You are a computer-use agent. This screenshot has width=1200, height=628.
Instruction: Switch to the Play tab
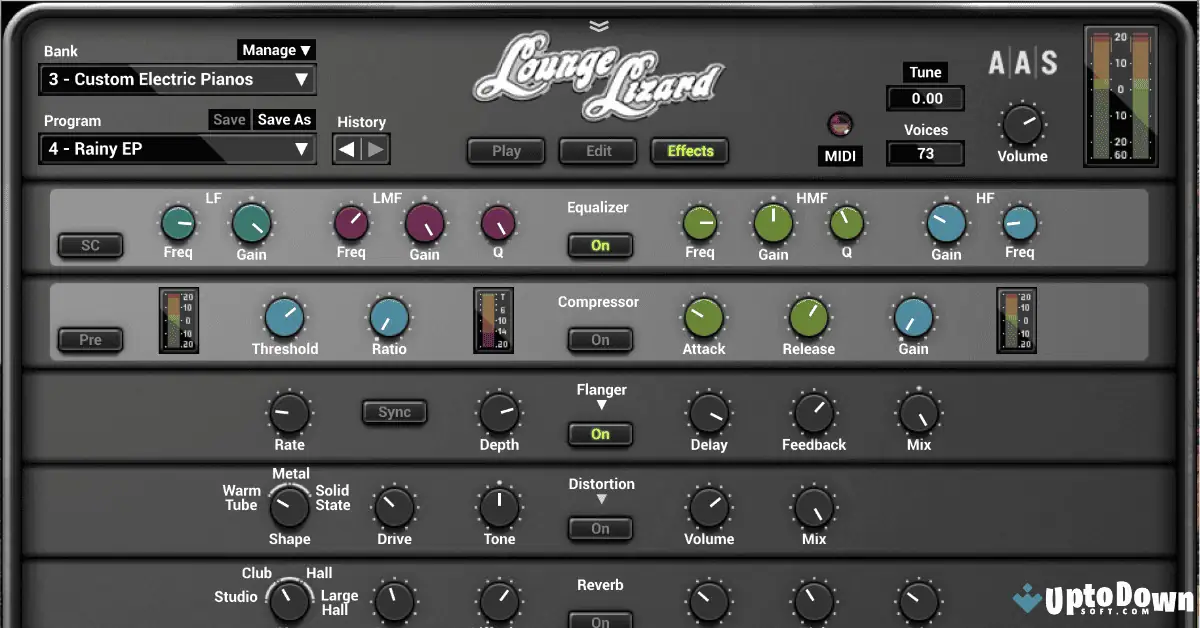(x=505, y=151)
